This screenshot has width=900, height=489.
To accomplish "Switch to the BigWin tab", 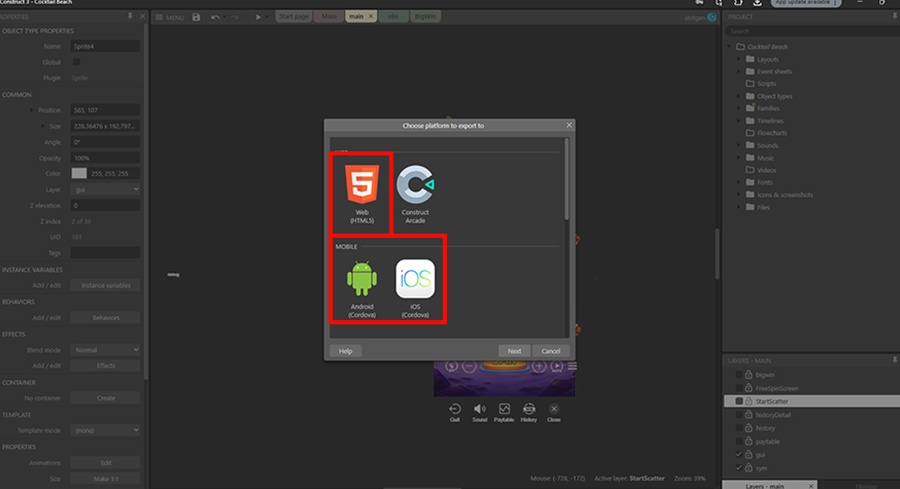I will tap(425, 17).
